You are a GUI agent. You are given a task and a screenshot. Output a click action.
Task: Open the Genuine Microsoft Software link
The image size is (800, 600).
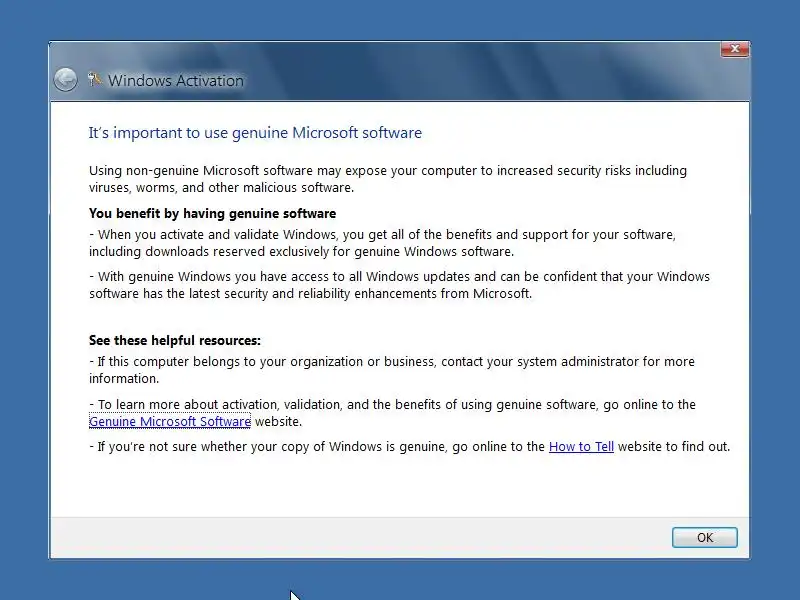click(x=170, y=421)
